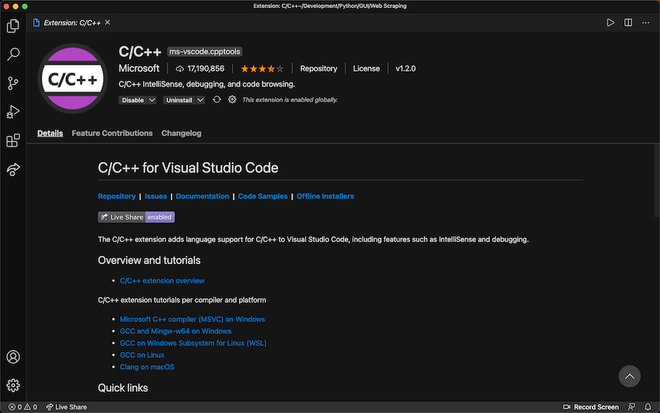
Task: Click the scroll-to-top round button
Action: point(629,376)
